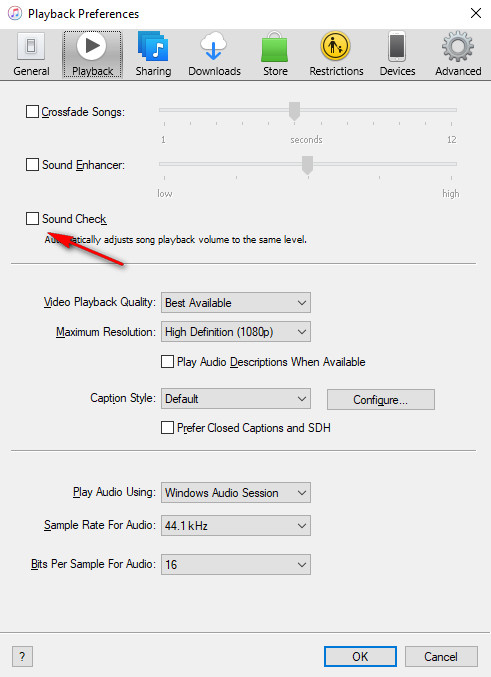Enable the Crossfade Songs checkbox

(32, 112)
